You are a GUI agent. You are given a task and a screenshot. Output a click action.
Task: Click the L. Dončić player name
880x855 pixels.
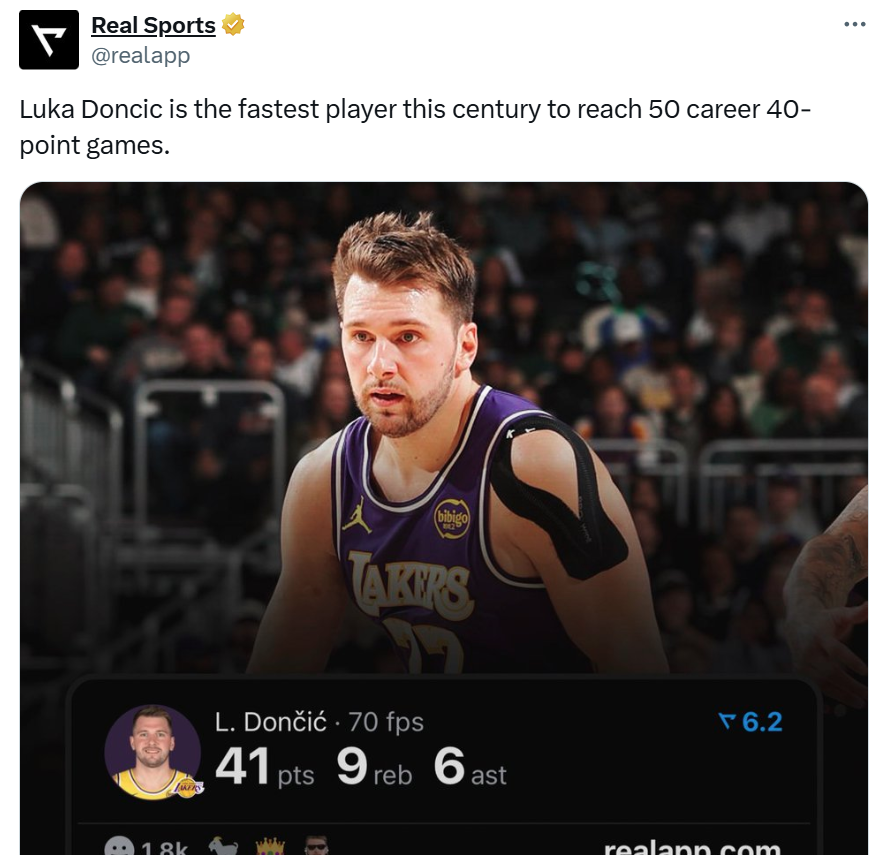271,722
